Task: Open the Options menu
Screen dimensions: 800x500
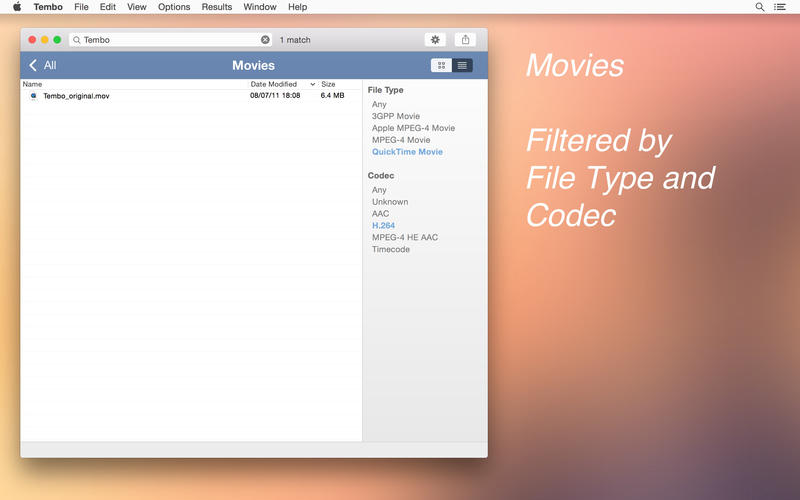Action: pyautogui.click(x=174, y=7)
